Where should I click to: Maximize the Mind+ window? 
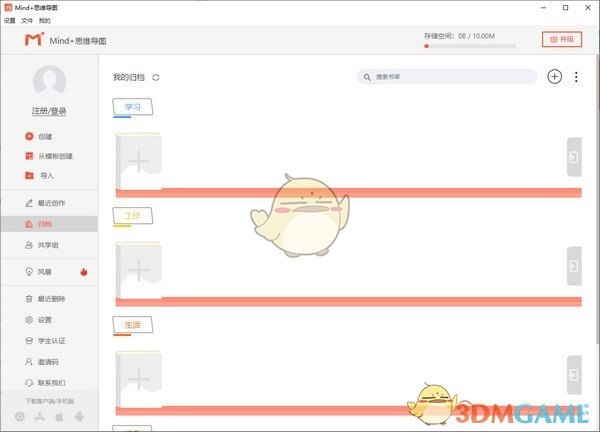[565, 8]
